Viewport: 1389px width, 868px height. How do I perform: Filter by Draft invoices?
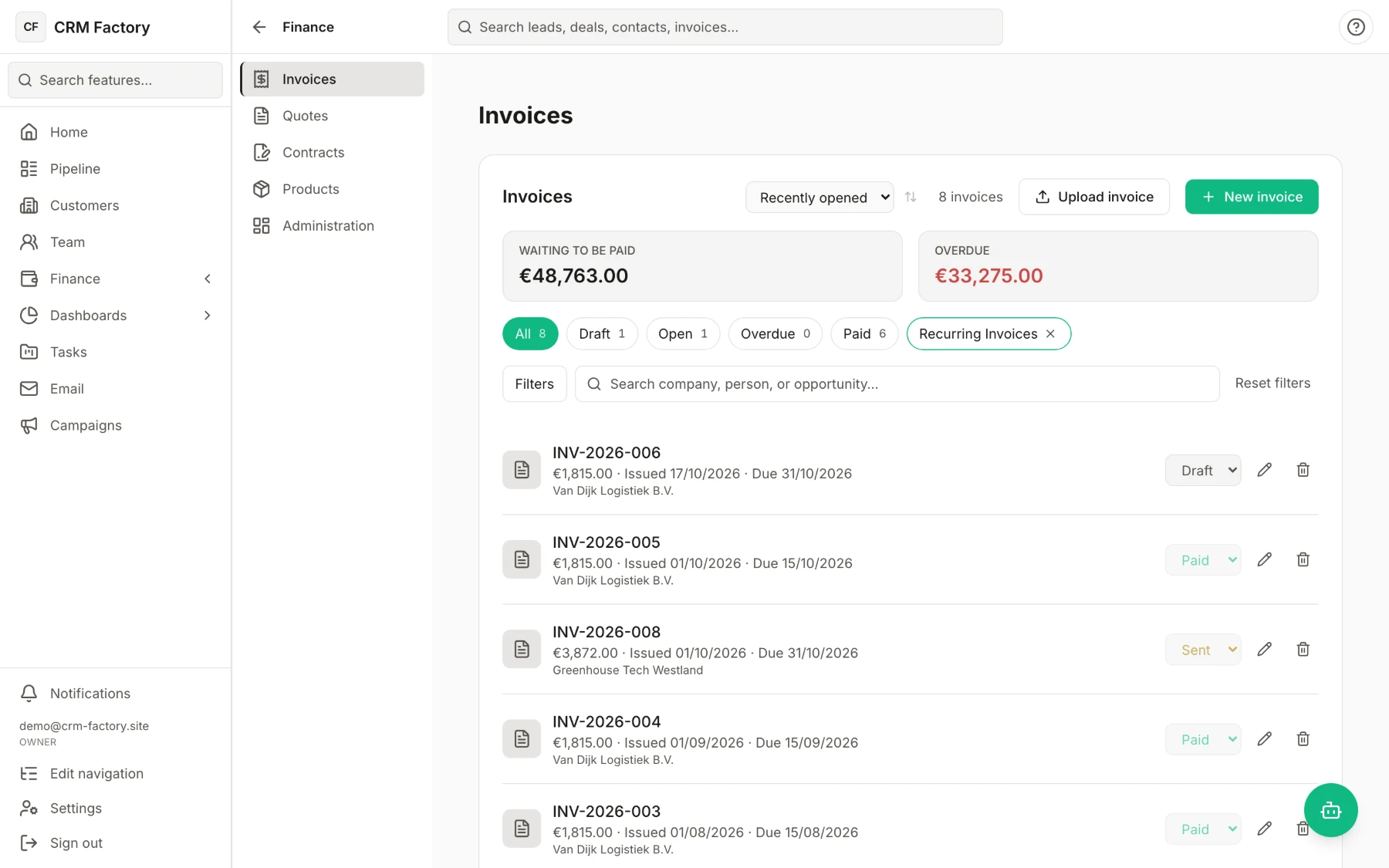tap(602, 334)
